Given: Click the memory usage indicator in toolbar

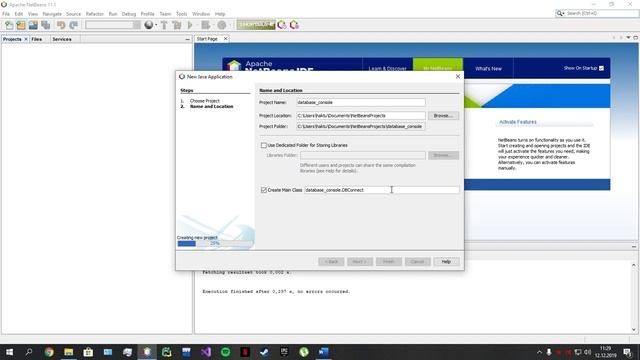Looking at the screenshot, I should click(x=256, y=25).
